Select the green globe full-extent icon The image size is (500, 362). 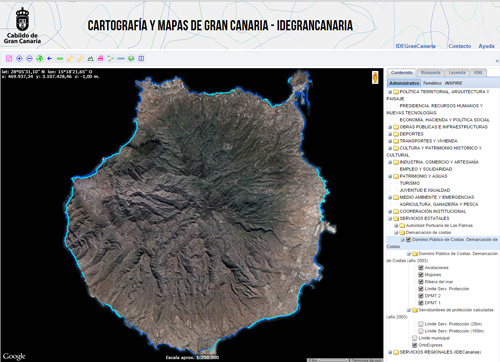click(x=40, y=59)
